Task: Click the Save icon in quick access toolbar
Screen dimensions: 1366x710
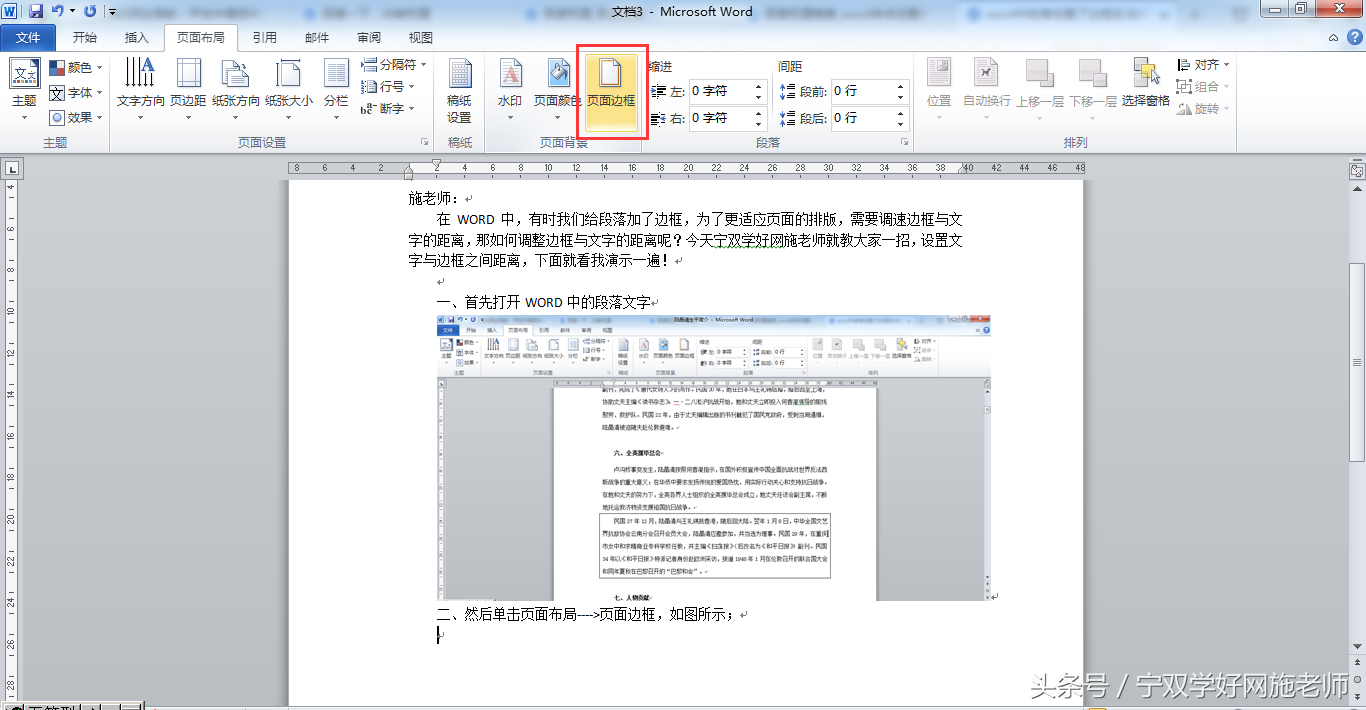Action: (36, 11)
